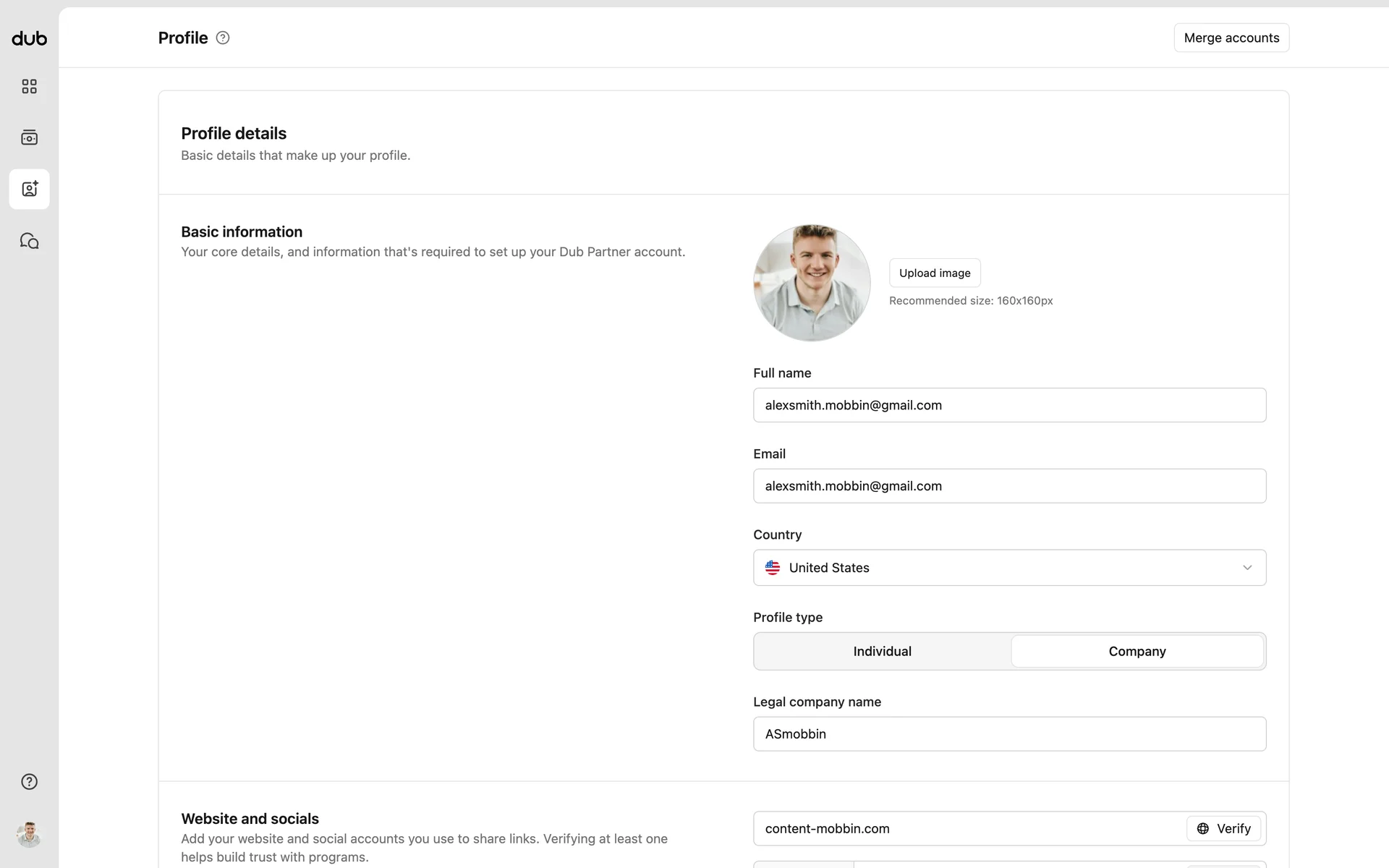Click United States flag in country selector
The image size is (1389, 868).
click(773, 568)
